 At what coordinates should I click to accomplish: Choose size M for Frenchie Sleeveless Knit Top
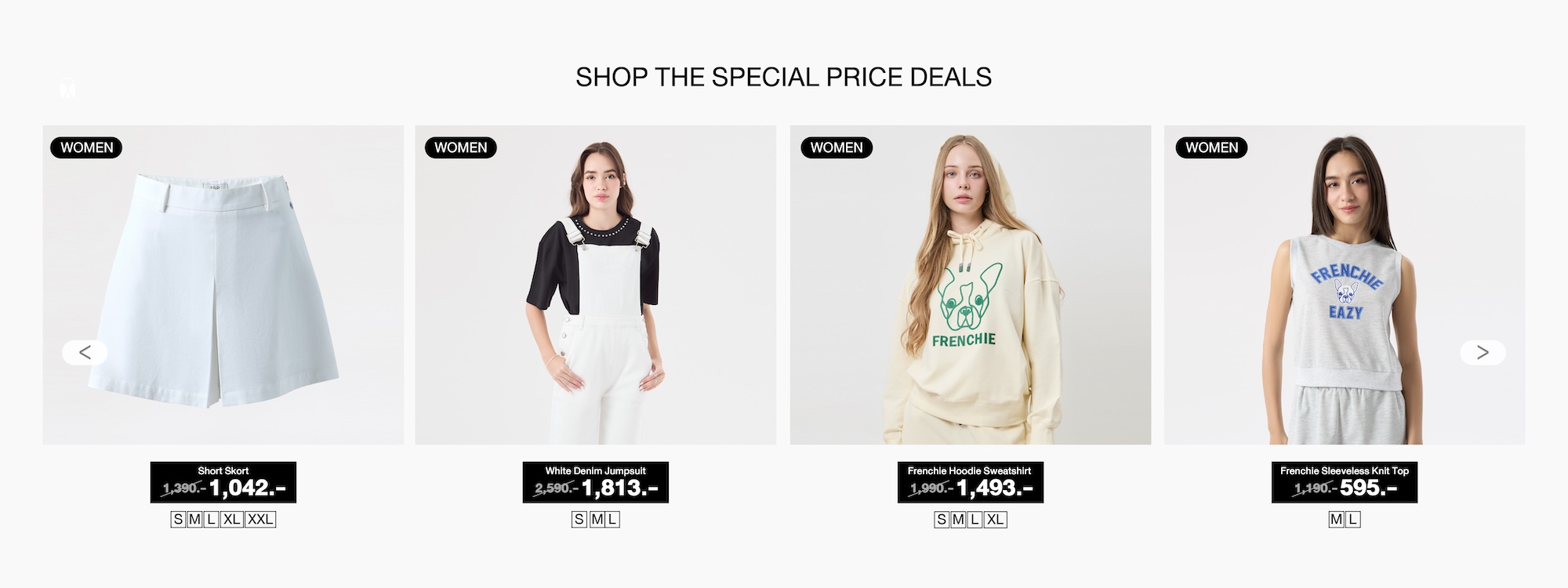tap(1336, 519)
